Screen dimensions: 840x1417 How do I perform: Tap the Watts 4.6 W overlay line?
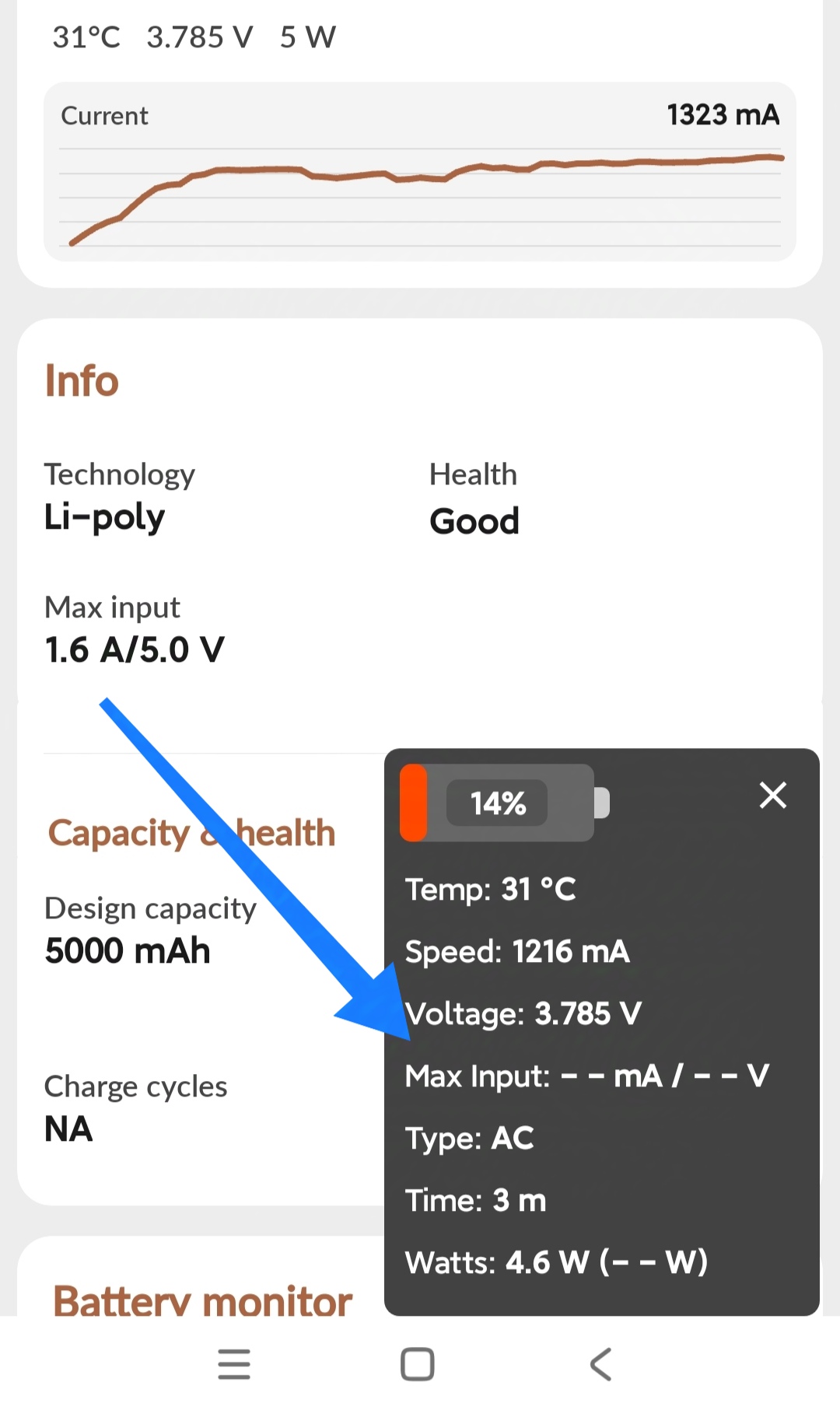(556, 1262)
